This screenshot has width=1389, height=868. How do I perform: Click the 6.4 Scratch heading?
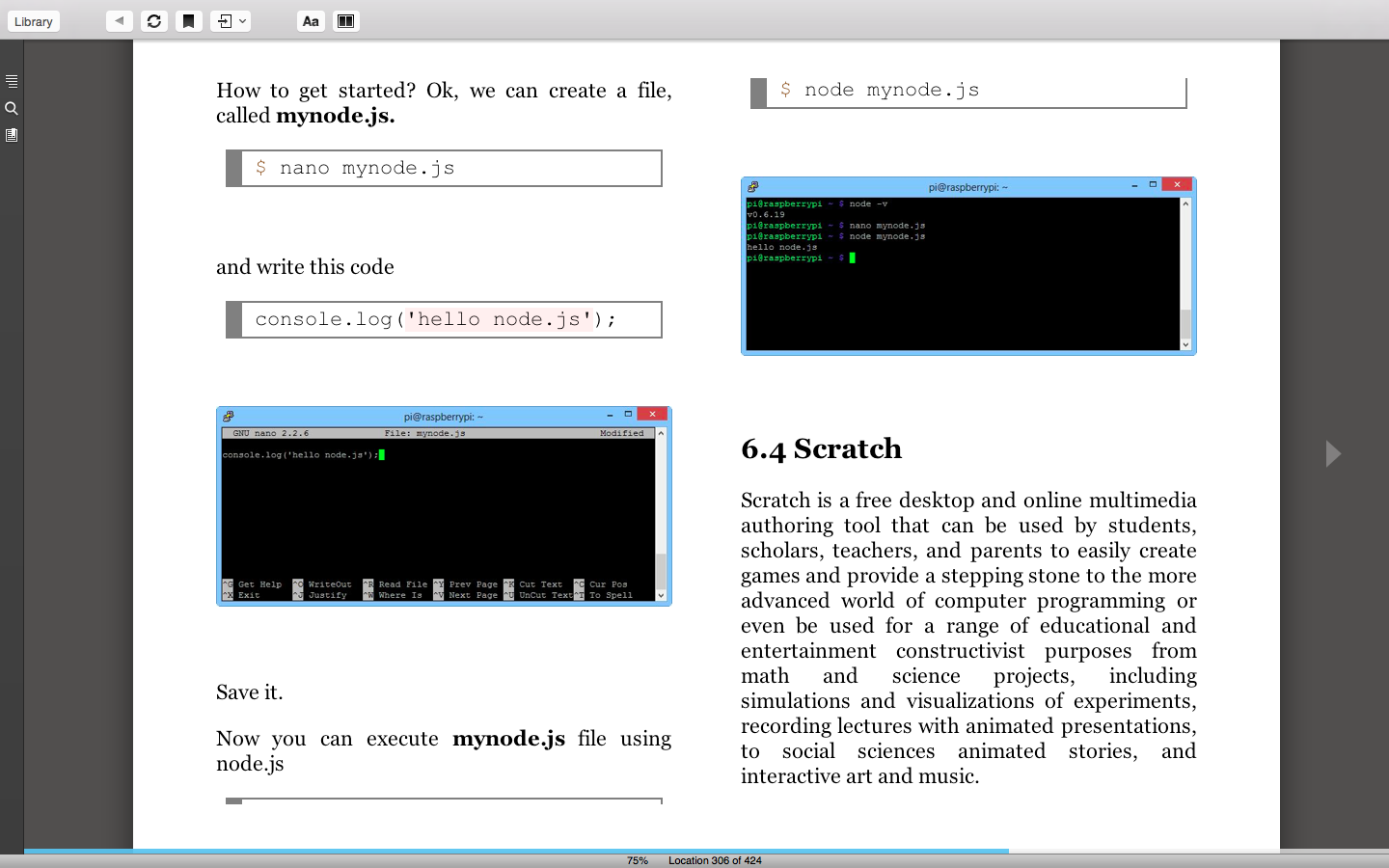click(822, 448)
